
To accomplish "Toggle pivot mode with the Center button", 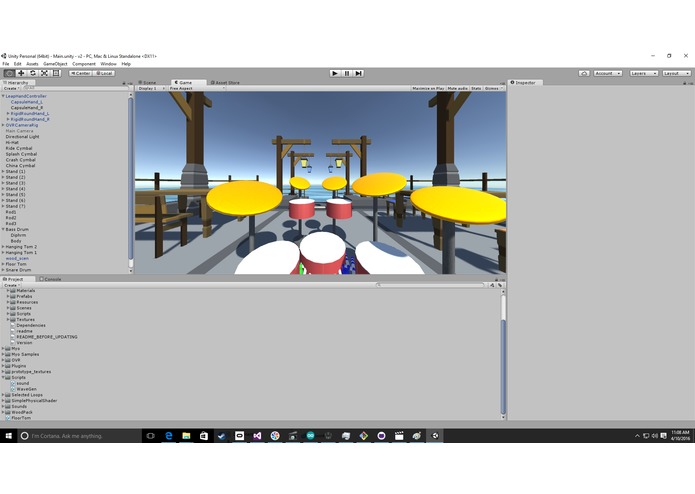I will pyautogui.click(x=80, y=73).
